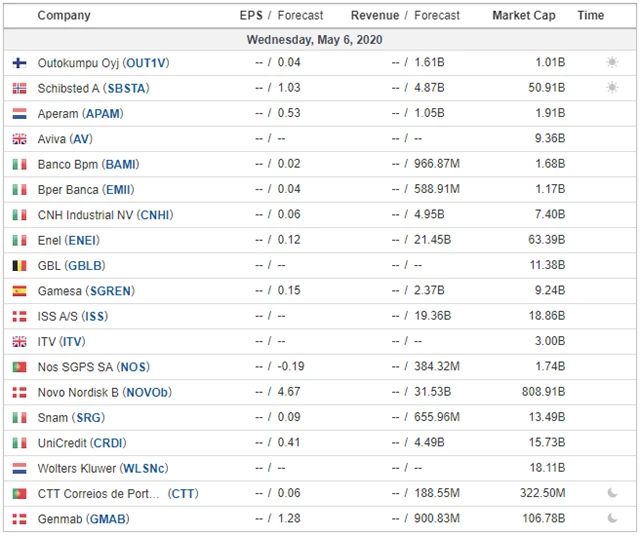Click the Finland flag icon beside Outokumpu

[19, 63]
